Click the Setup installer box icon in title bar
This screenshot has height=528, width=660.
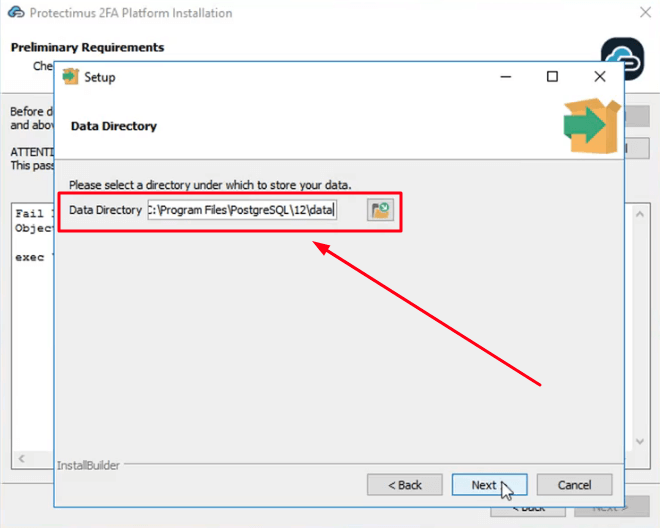[71, 77]
